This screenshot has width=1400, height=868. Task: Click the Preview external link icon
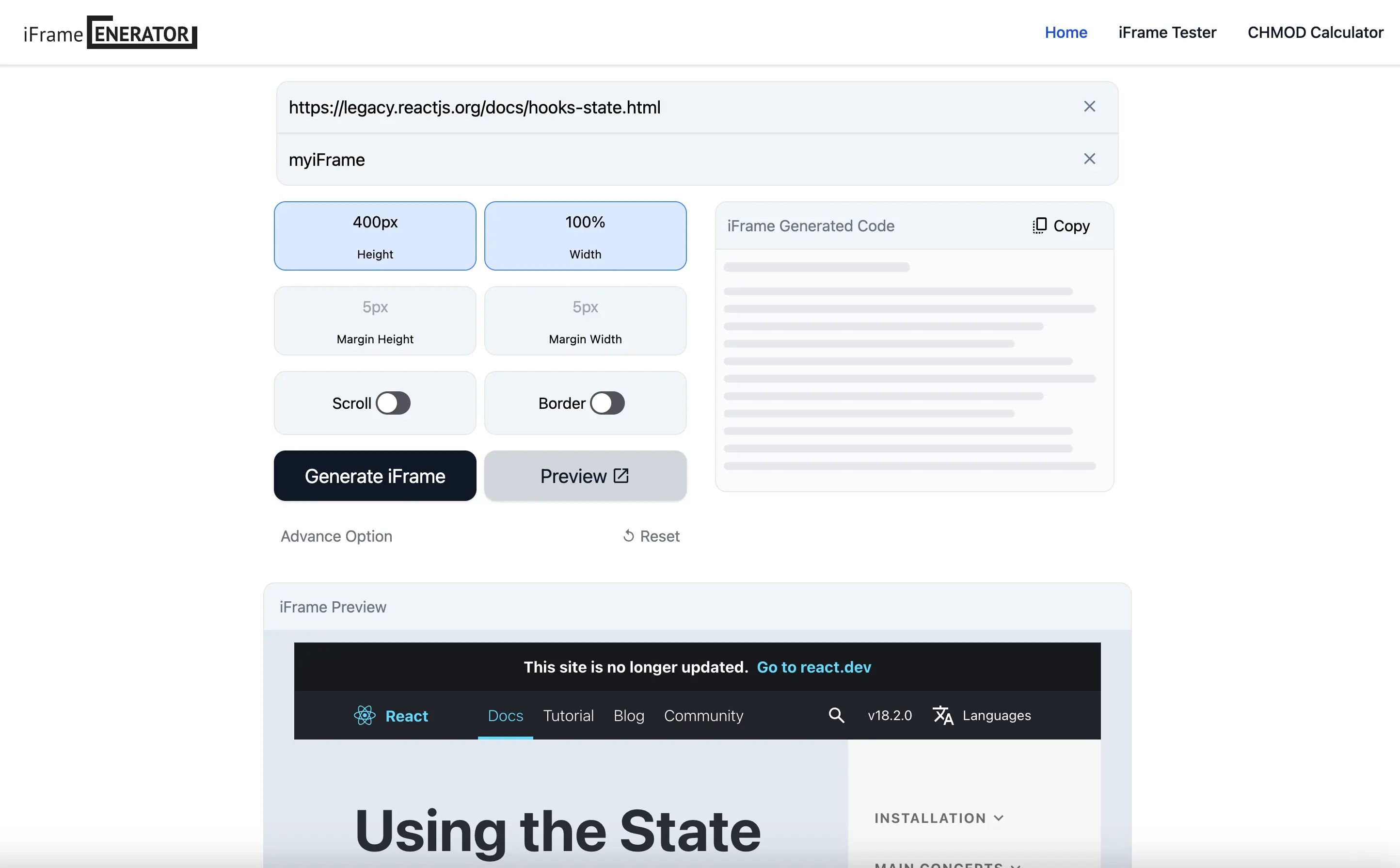(x=620, y=475)
